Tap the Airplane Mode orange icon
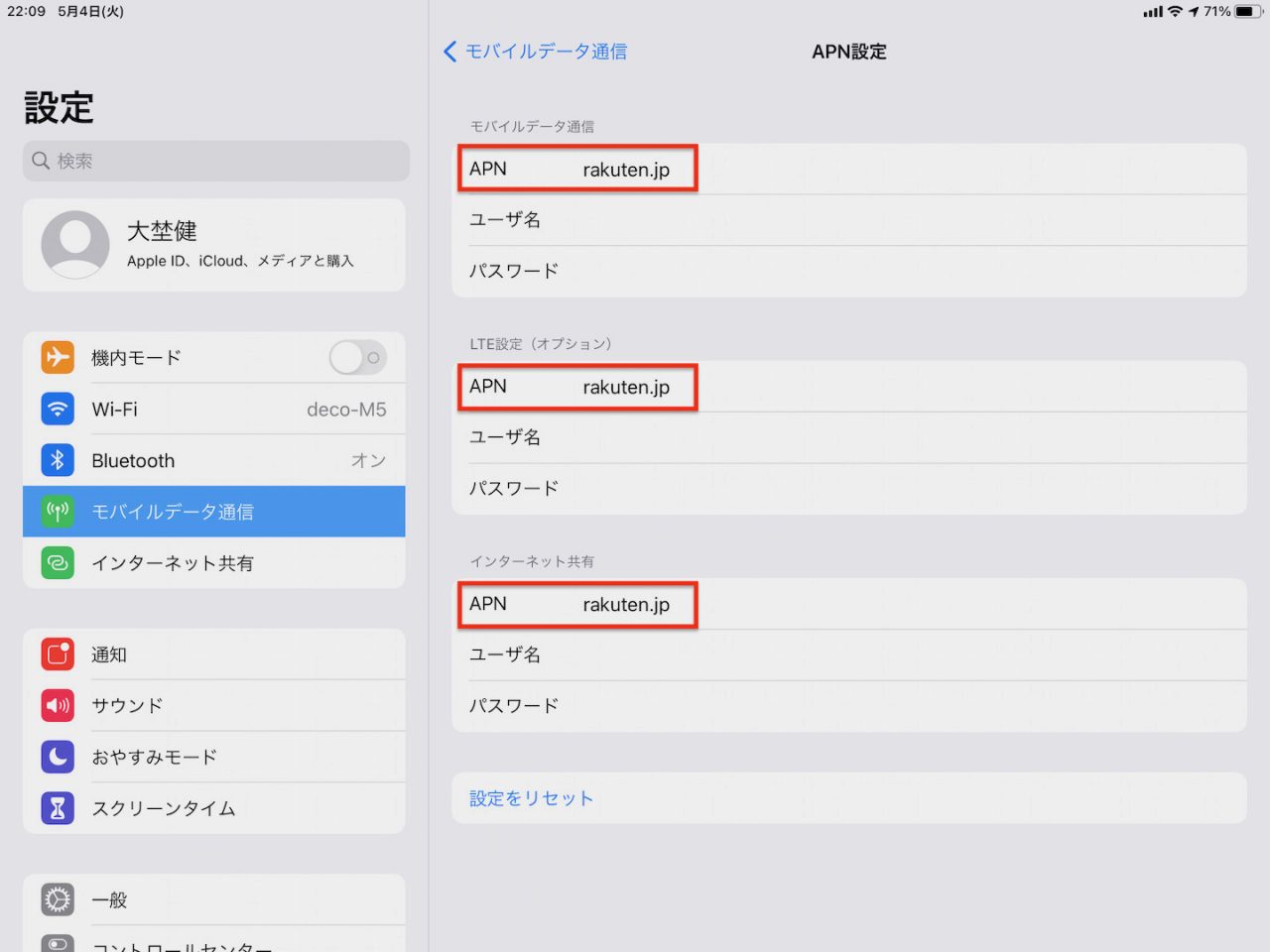Viewport: 1270px width, 952px height. point(58,357)
